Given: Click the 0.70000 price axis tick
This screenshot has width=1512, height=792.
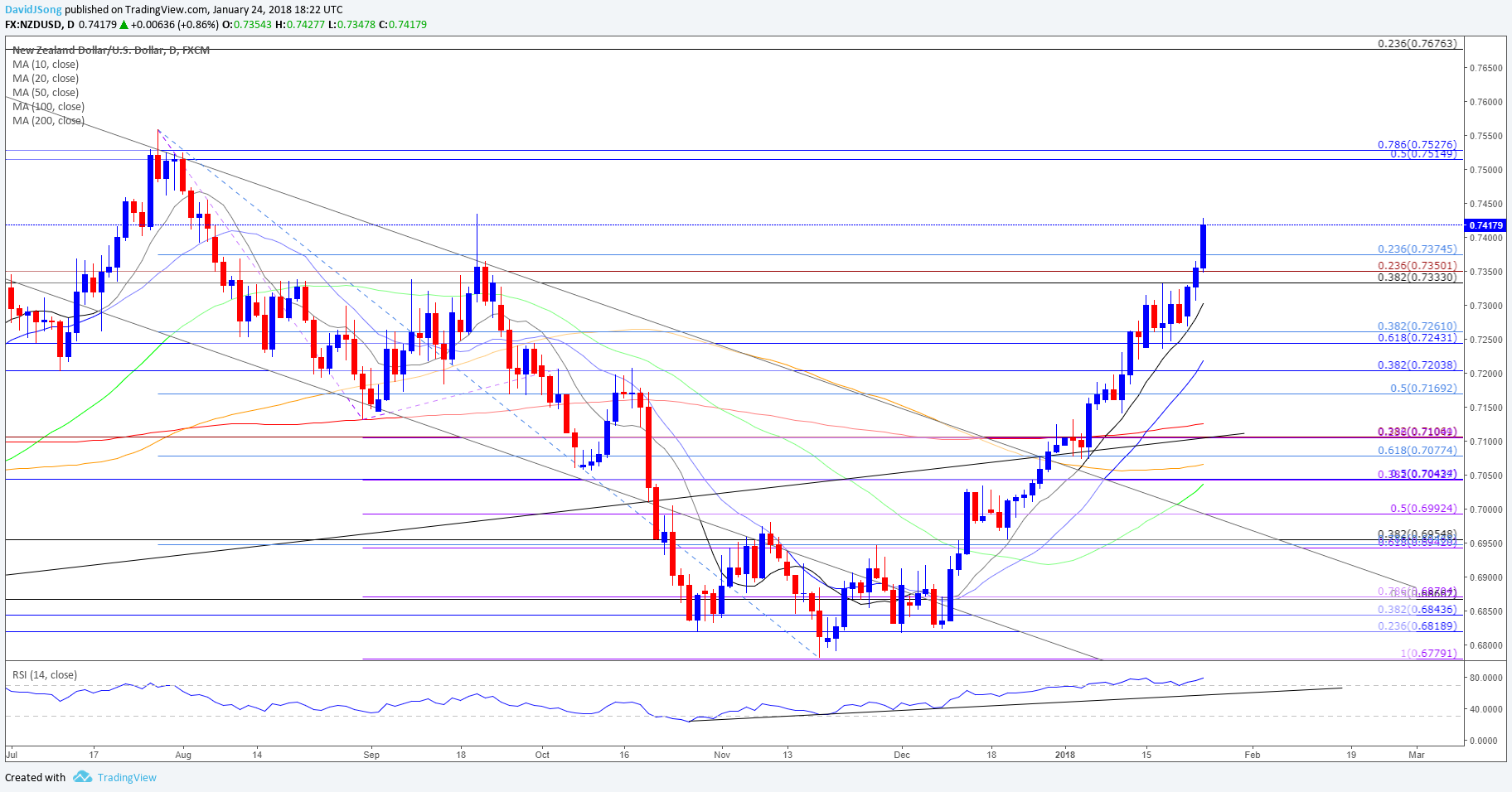Looking at the screenshot, I should coord(1485,509).
